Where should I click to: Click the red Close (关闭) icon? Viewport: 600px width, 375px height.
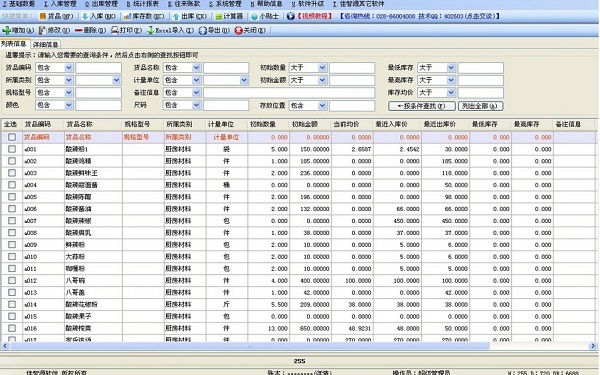click(x=238, y=30)
